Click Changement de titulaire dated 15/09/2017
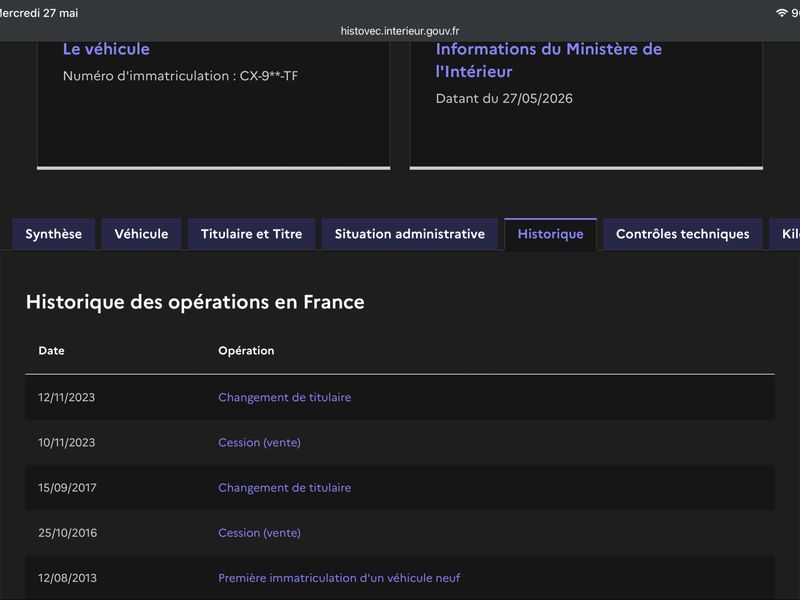The height and width of the screenshot is (600, 800). pyautogui.click(x=285, y=488)
